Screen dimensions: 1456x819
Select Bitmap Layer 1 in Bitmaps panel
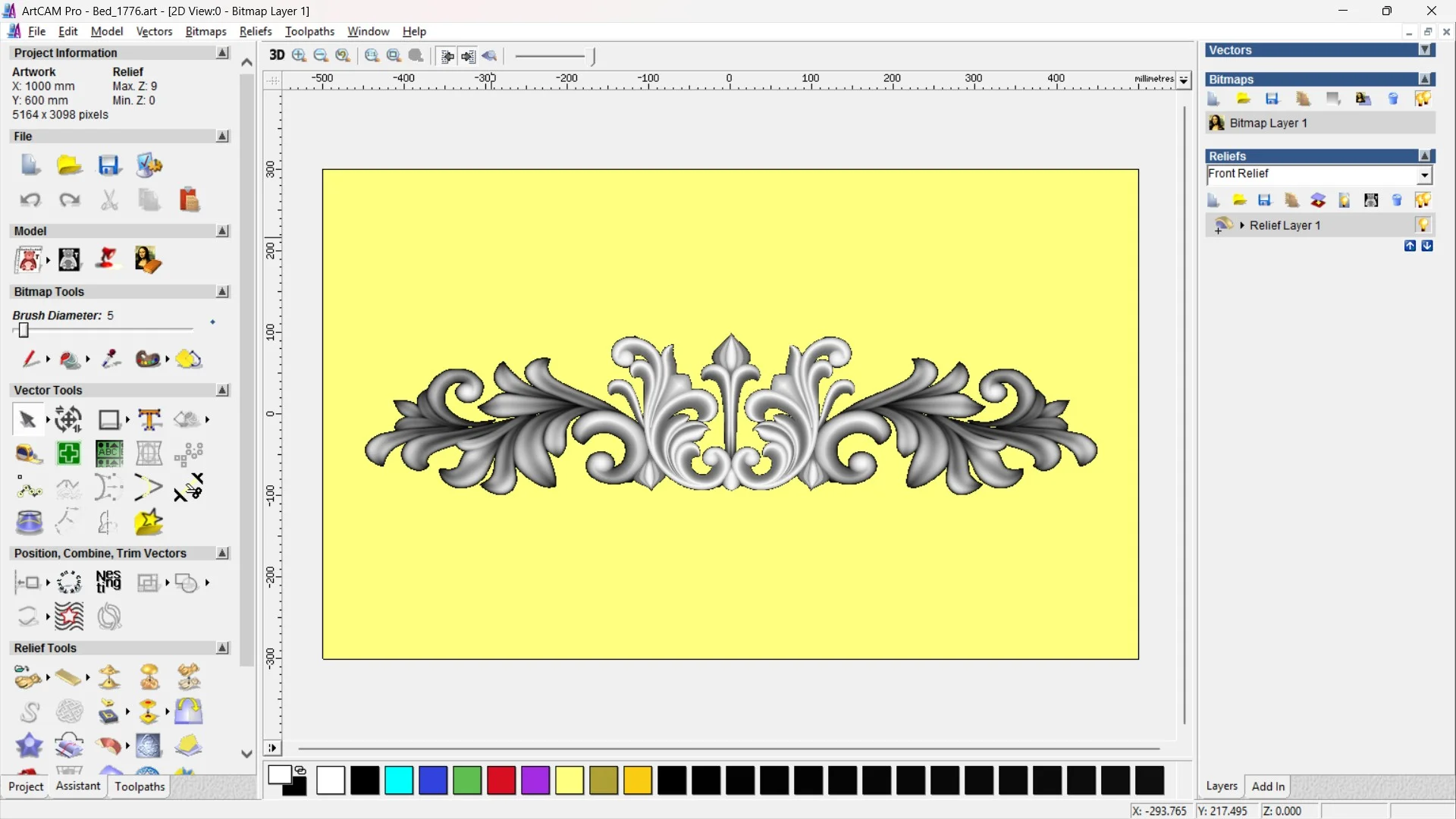coord(1268,123)
